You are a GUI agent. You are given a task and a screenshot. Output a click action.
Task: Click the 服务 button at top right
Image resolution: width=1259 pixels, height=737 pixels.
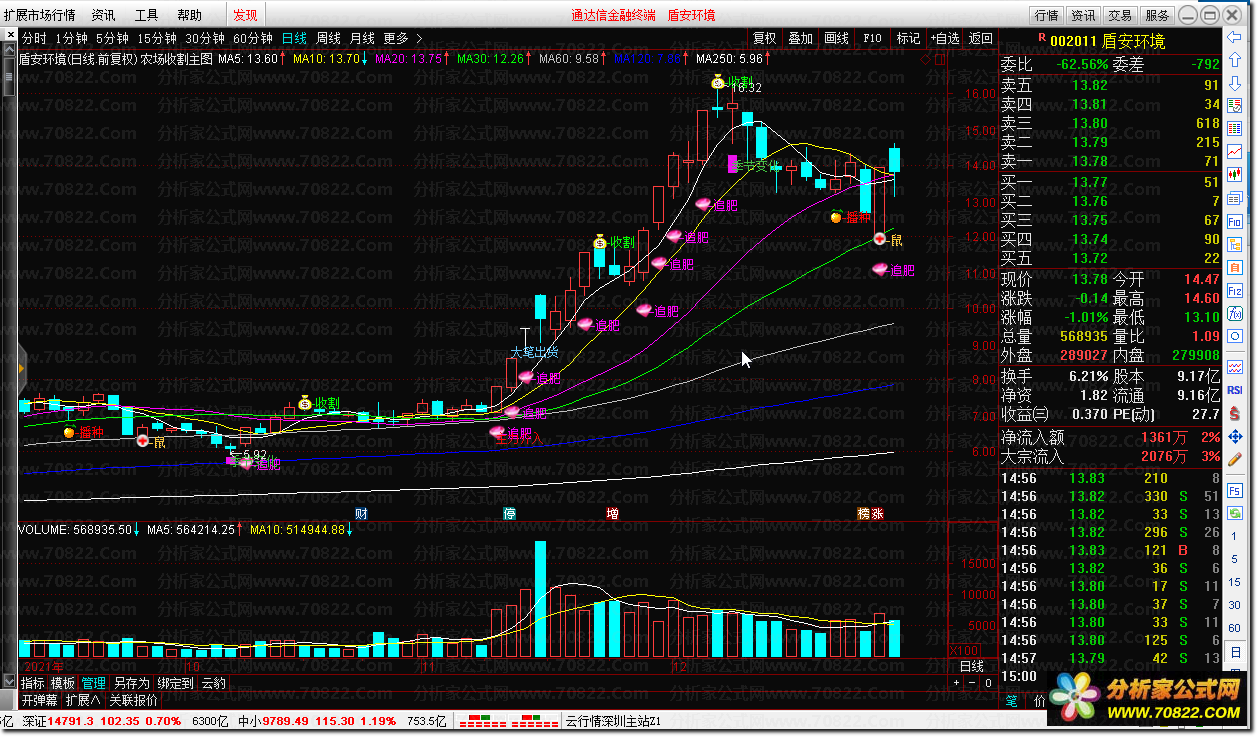click(1157, 15)
